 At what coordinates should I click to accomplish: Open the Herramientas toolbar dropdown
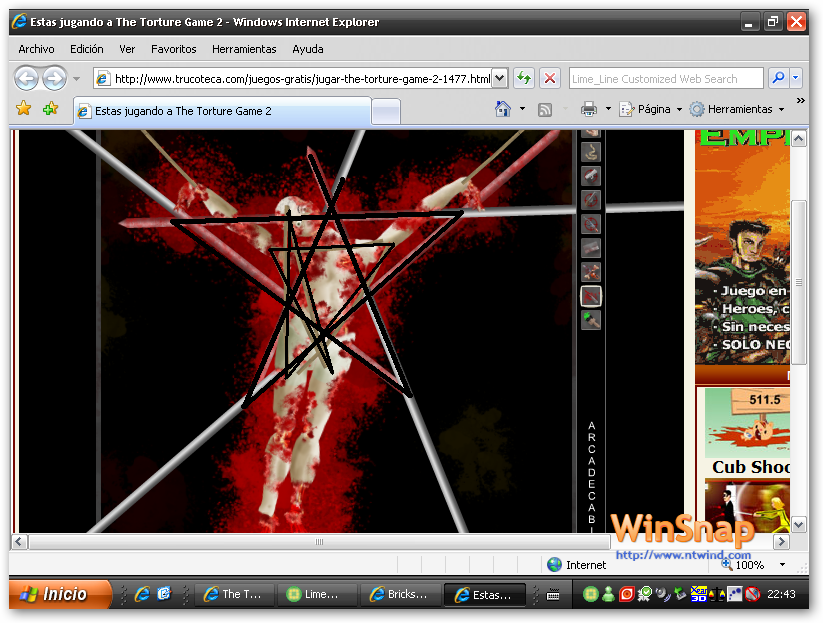tap(737, 109)
